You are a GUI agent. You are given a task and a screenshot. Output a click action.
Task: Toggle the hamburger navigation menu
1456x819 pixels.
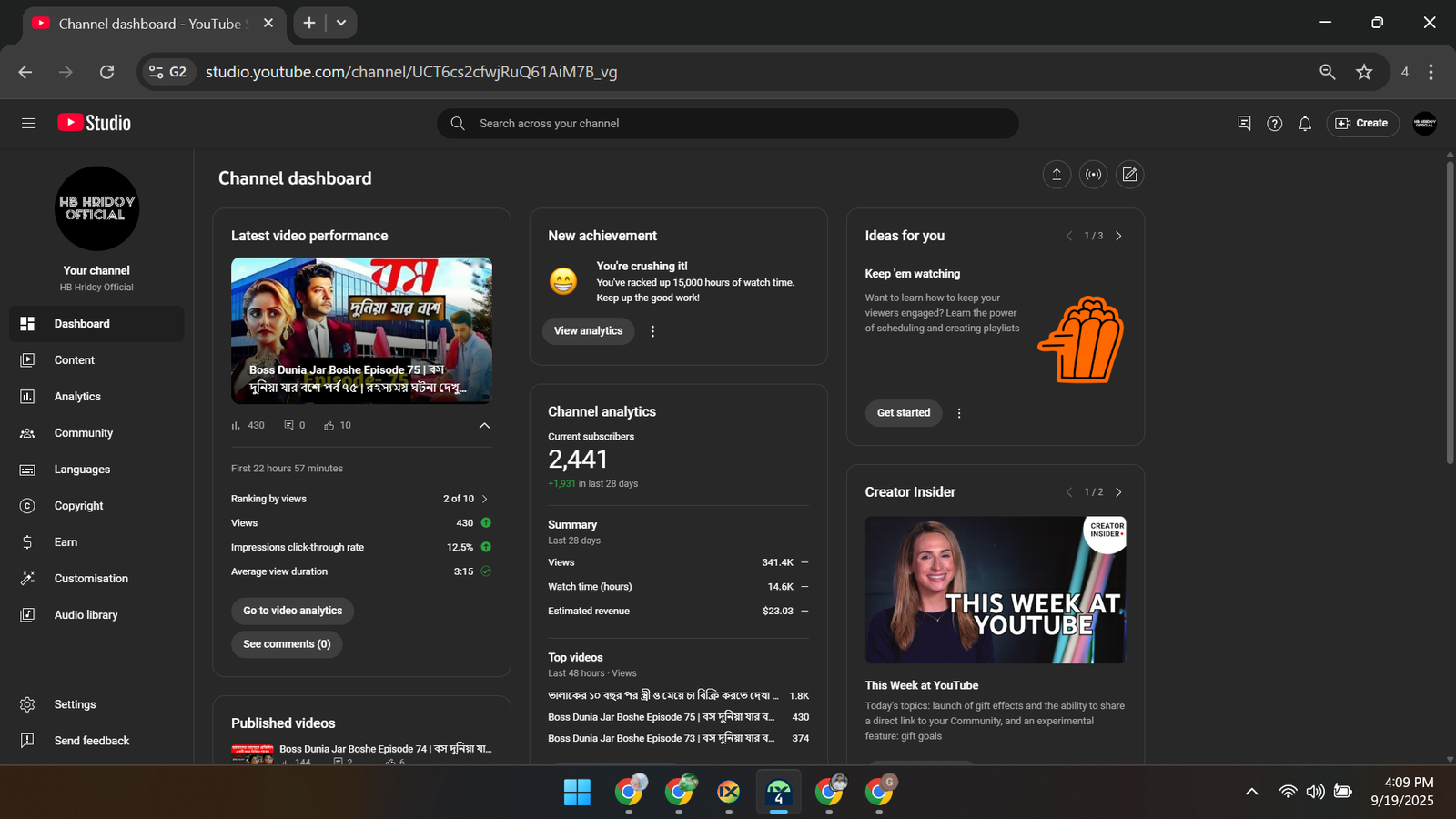tap(28, 123)
